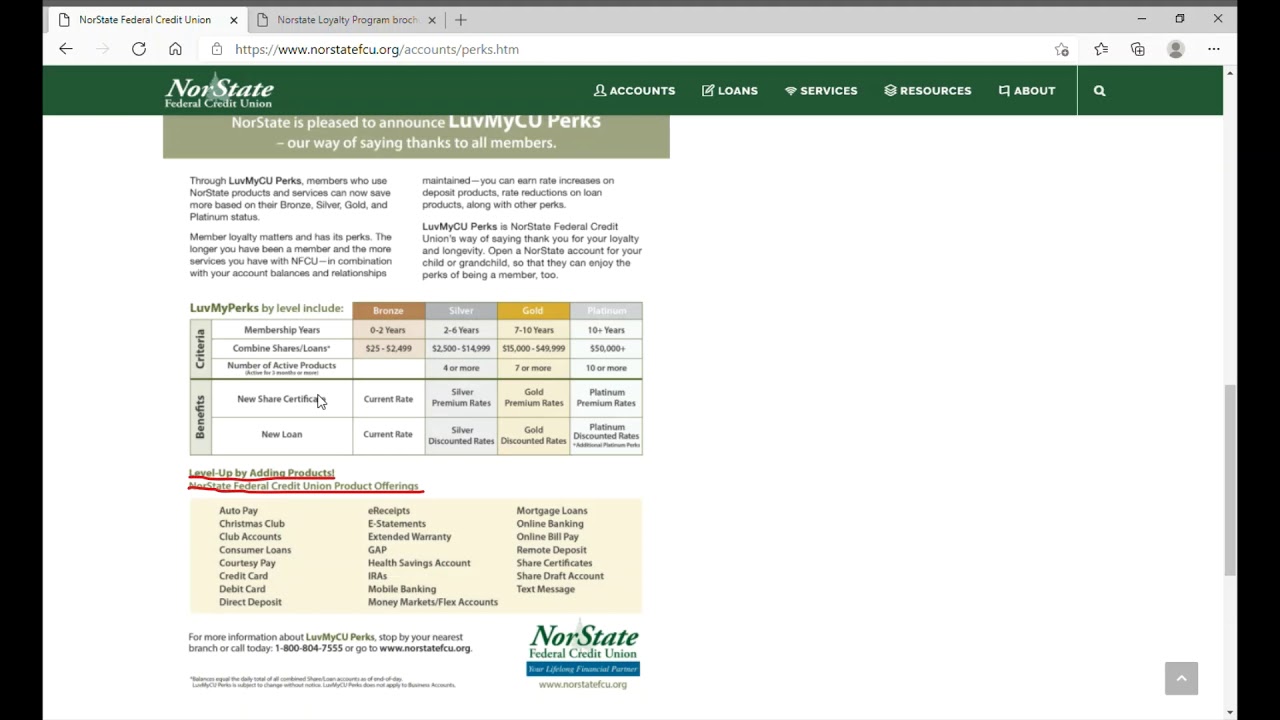Click 'Money Markets/Flex Accounts' entry

coord(432,602)
